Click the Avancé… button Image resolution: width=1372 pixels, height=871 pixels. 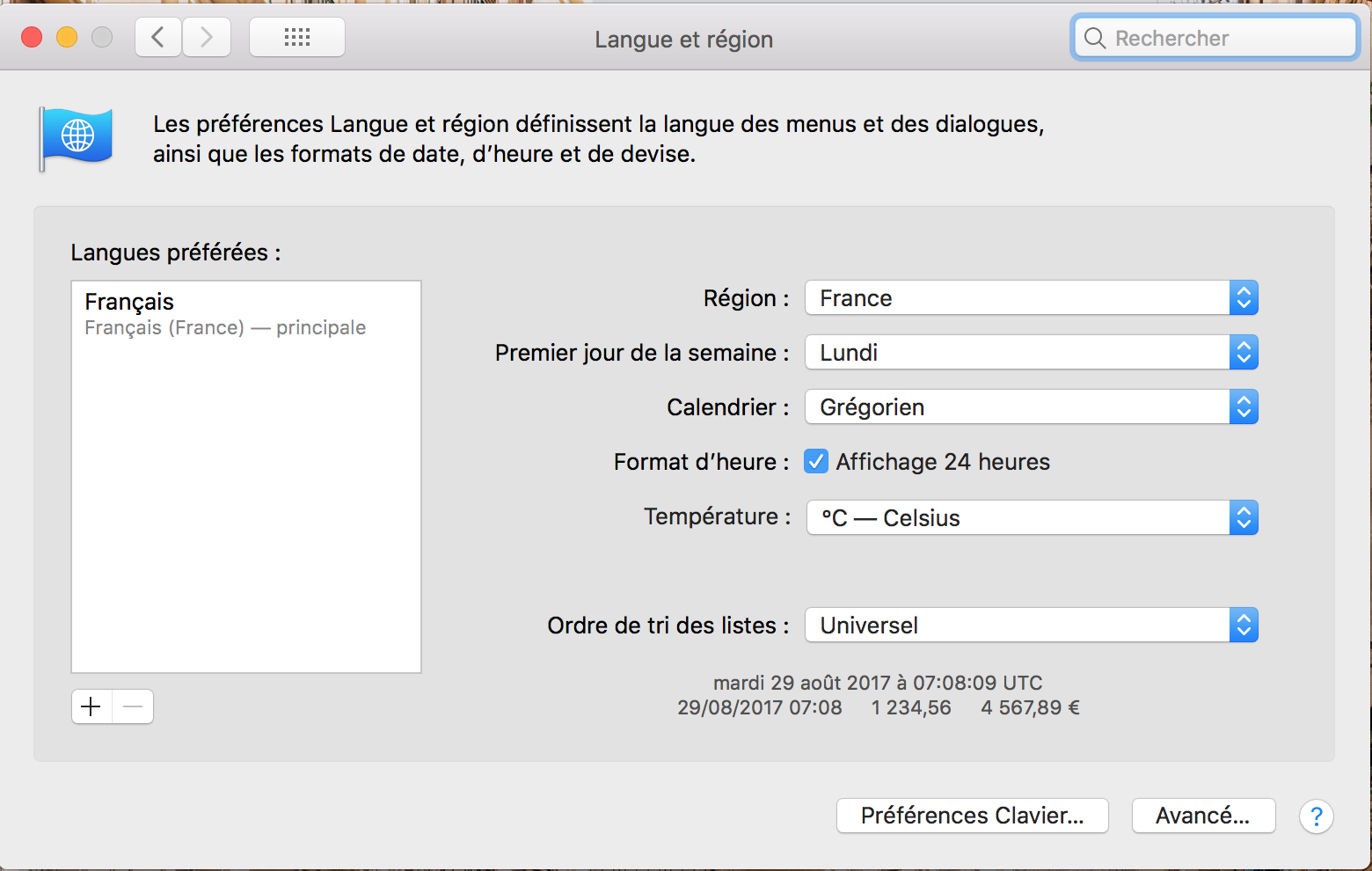pyautogui.click(x=1203, y=816)
